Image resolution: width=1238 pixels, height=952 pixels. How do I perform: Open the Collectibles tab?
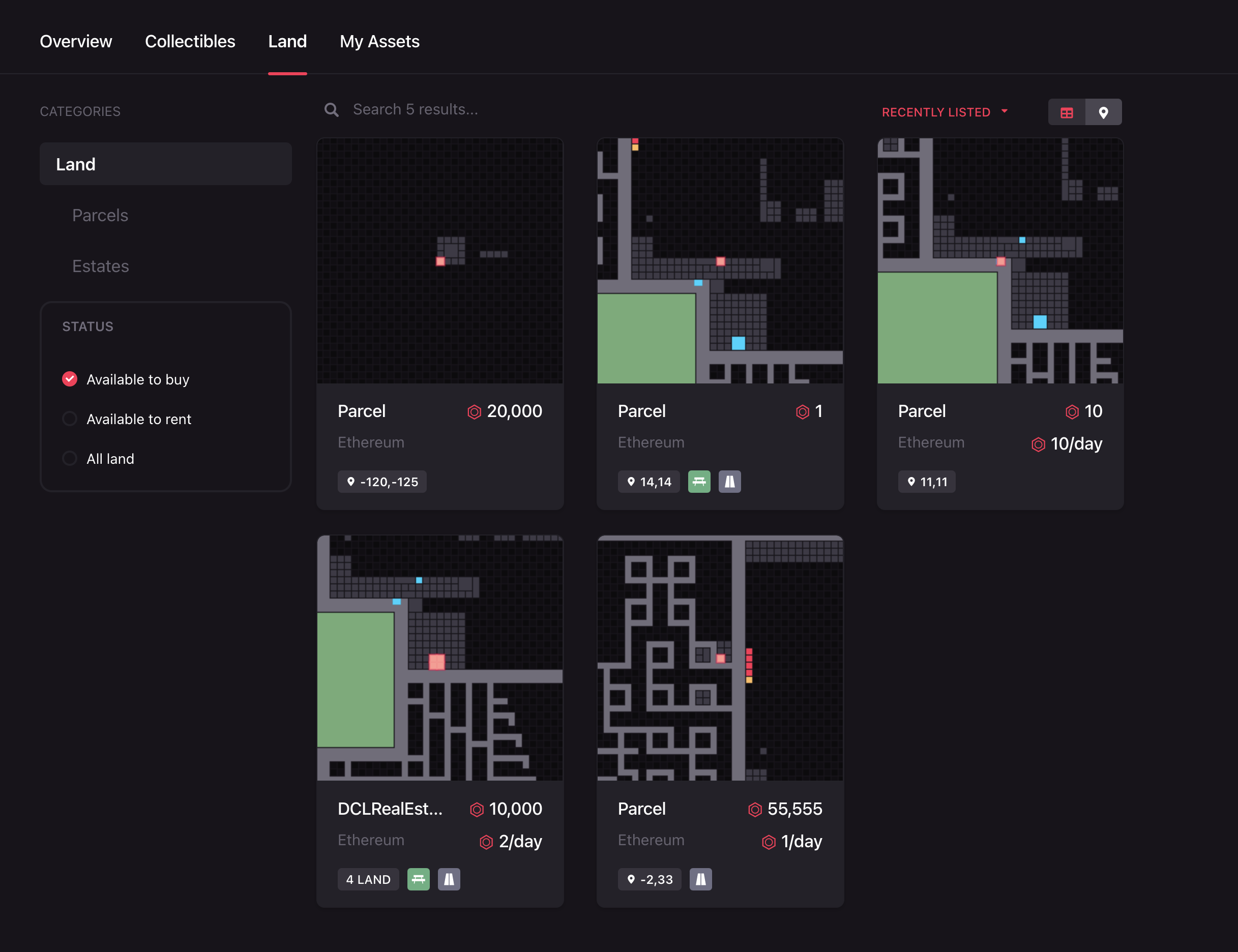click(x=190, y=41)
